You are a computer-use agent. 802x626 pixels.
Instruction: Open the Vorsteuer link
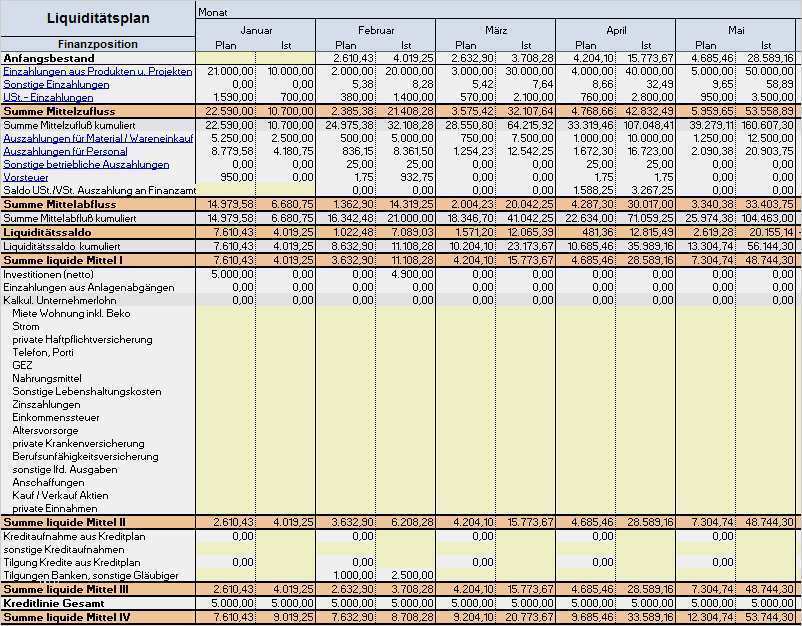coord(26,177)
